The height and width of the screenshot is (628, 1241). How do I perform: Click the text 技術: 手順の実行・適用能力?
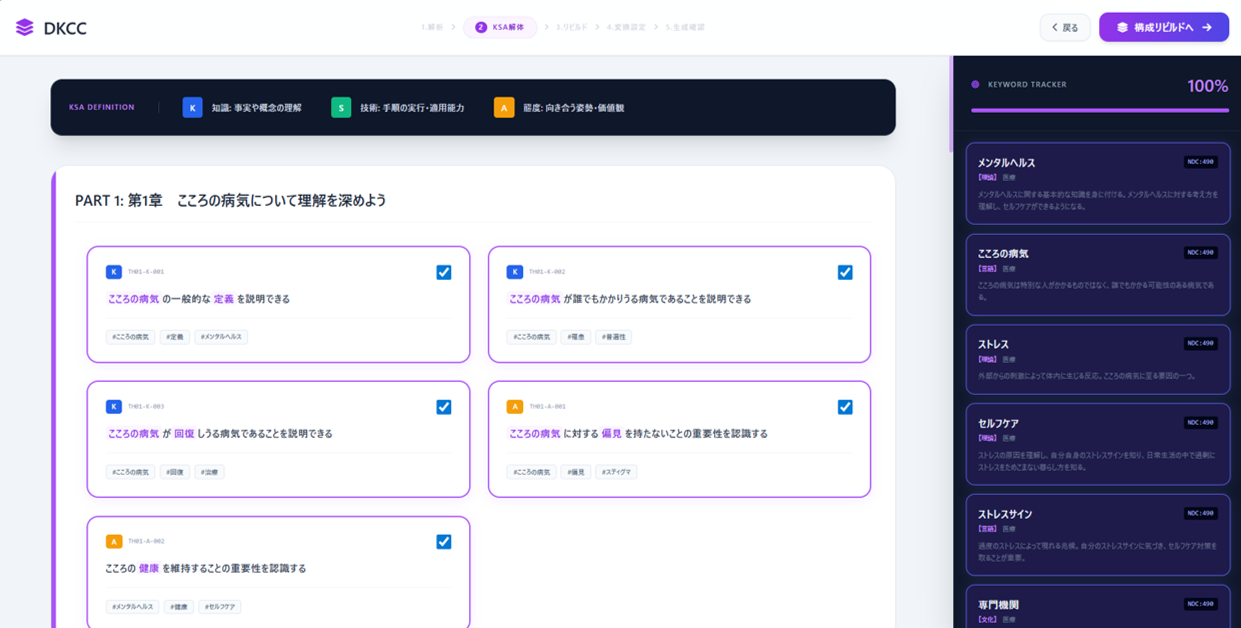pyautogui.click(x=412, y=108)
